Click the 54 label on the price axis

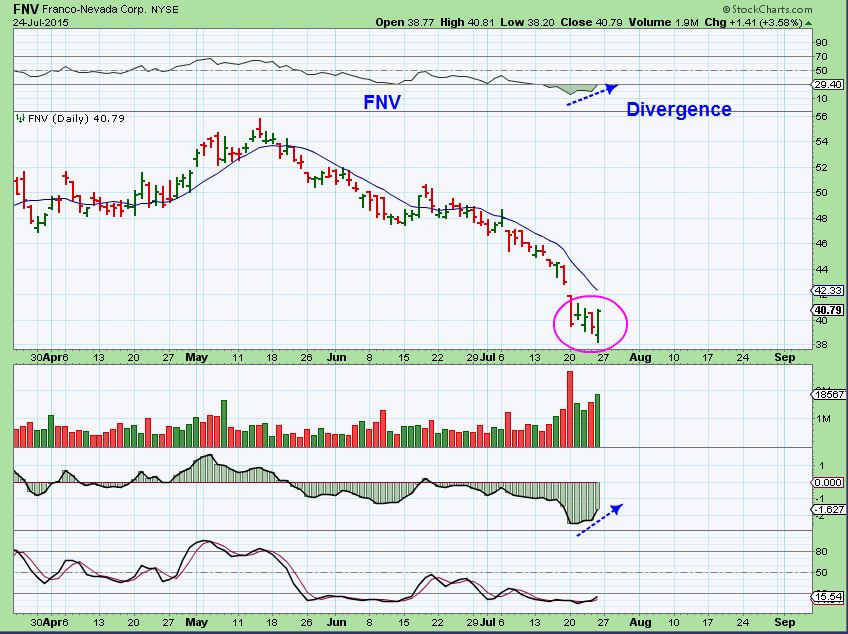tap(822, 142)
